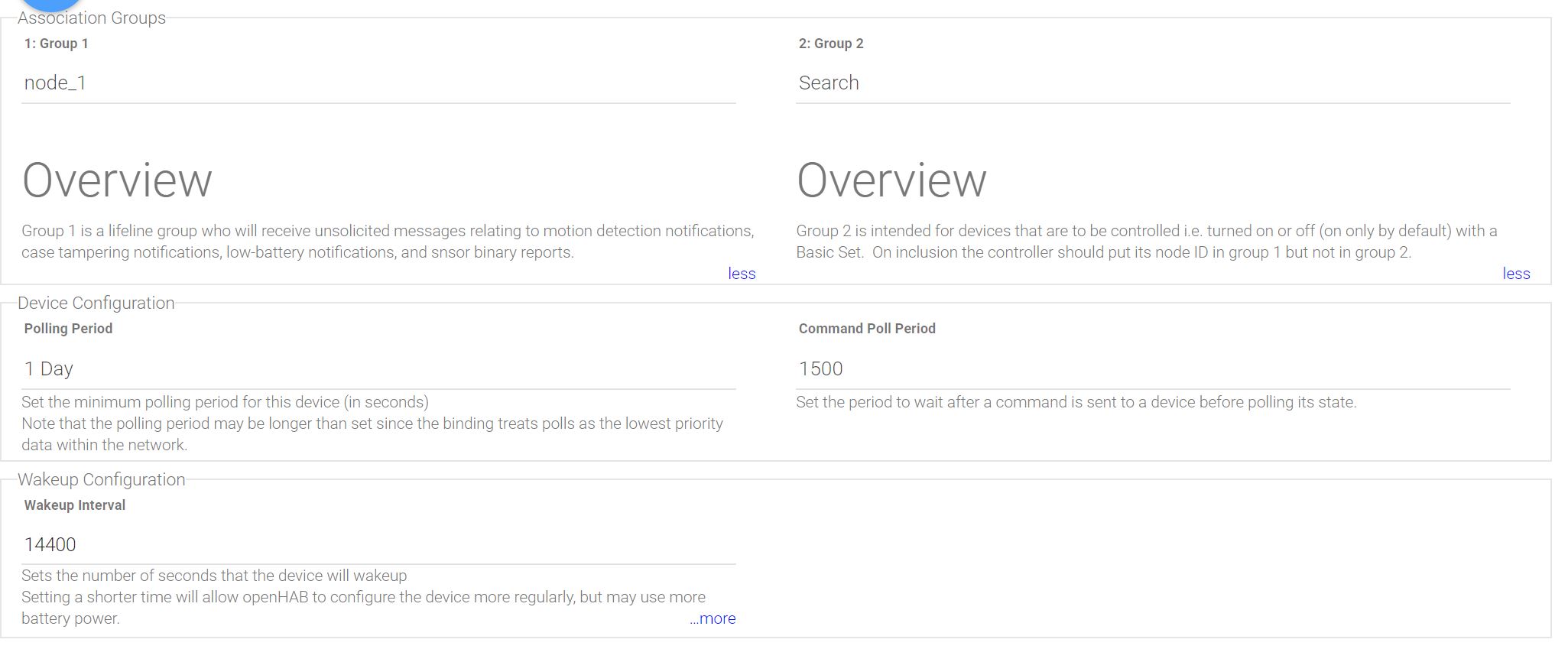Click the Overview heading under Group 2
Image resolution: width=1568 pixels, height=649 pixels.
[891, 180]
